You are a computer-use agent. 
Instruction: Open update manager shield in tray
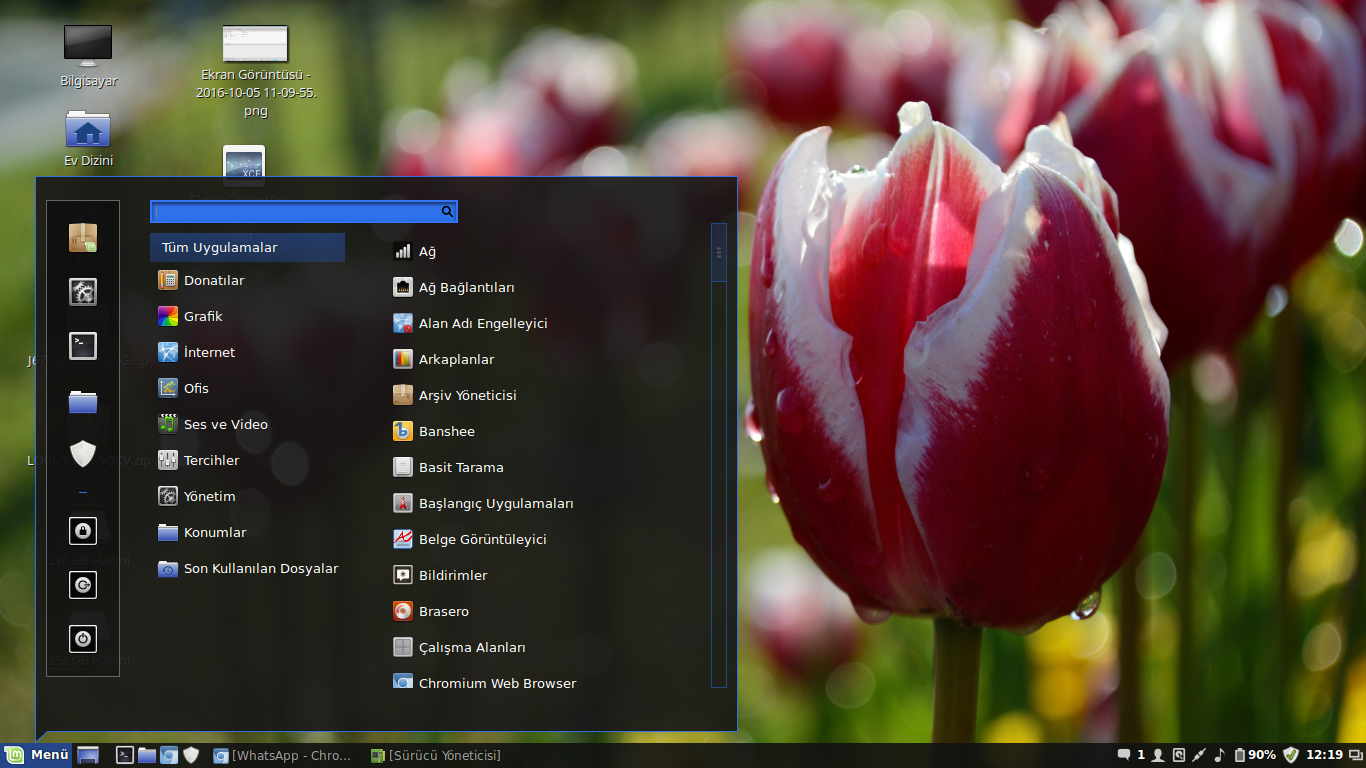tap(1290, 755)
